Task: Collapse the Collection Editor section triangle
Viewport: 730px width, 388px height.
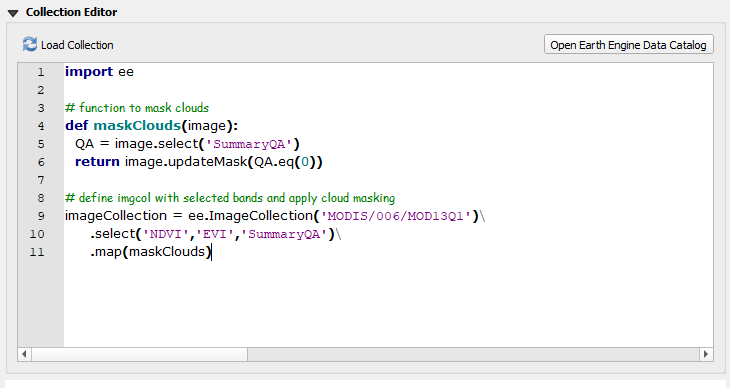Action: point(13,13)
